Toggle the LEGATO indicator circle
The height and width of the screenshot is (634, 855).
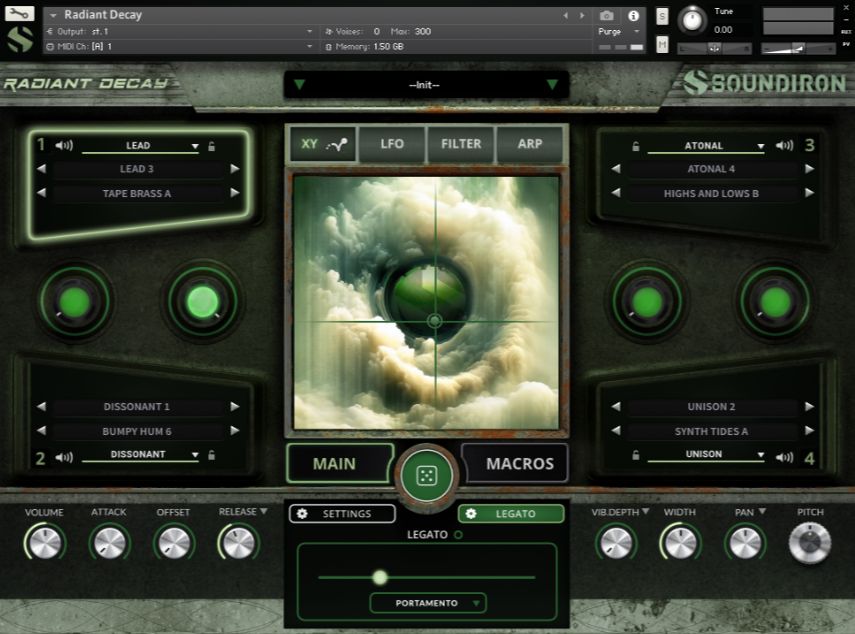(460, 534)
